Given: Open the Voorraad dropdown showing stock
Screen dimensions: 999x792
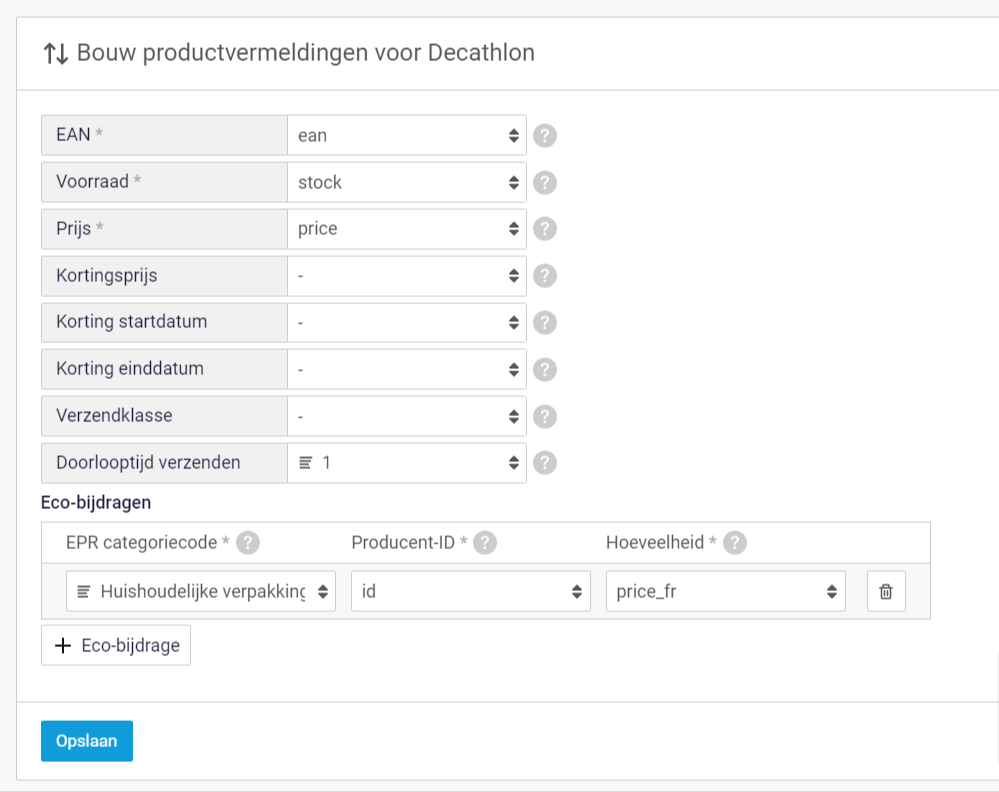Looking at the screenshot, I should click(x=406, y=182).
